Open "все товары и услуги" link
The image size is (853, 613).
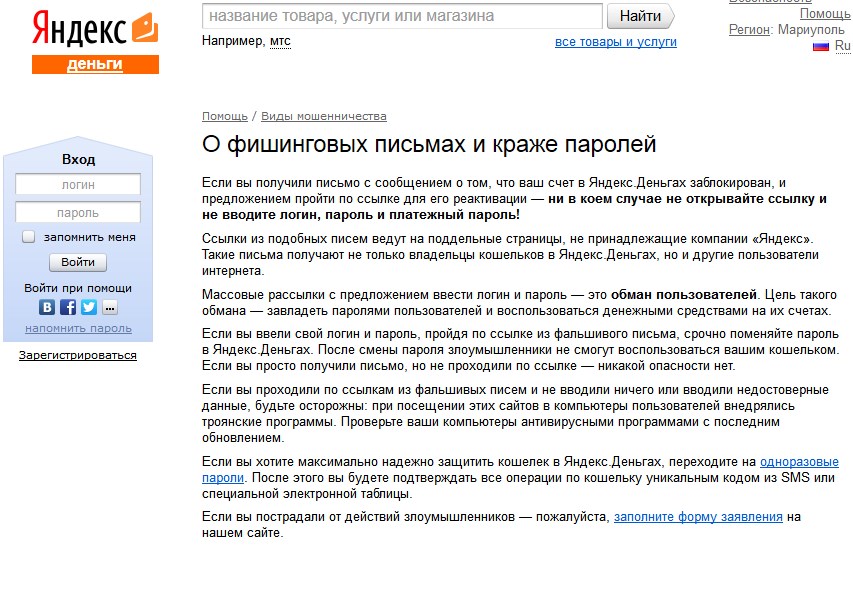tap(616, 42)
